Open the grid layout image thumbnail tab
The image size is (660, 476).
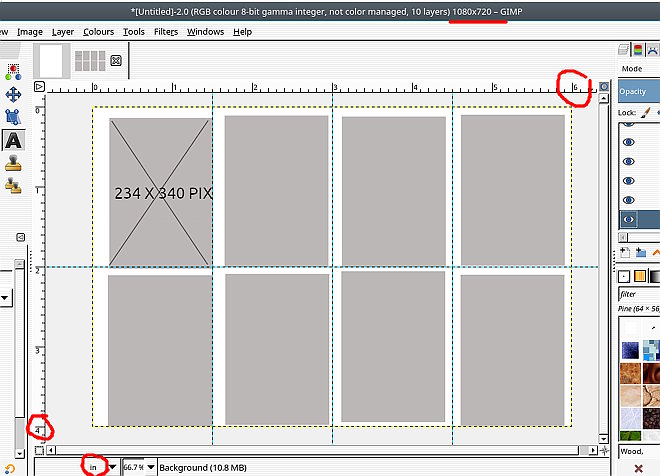click(x=90, y=61)
